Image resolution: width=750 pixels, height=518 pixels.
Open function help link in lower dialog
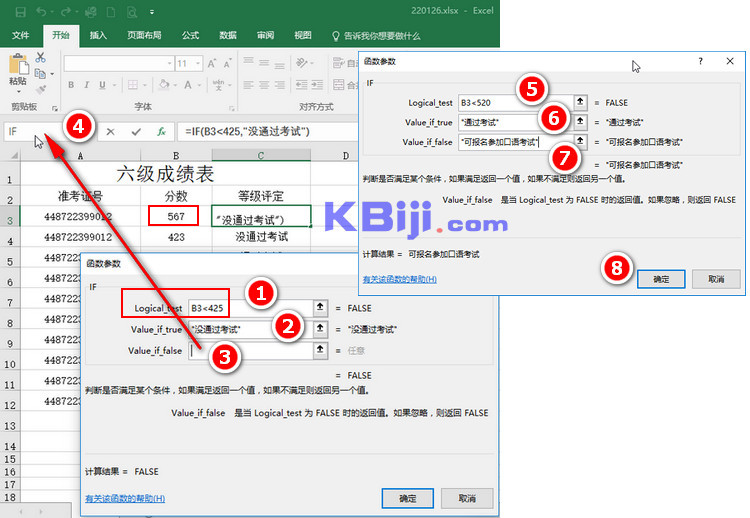tap(125, 498)
